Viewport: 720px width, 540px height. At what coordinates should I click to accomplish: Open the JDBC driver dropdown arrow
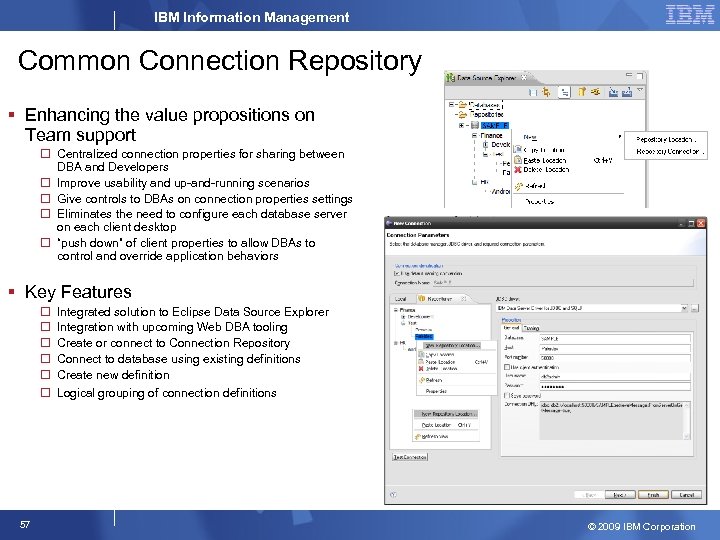(685, 308)
